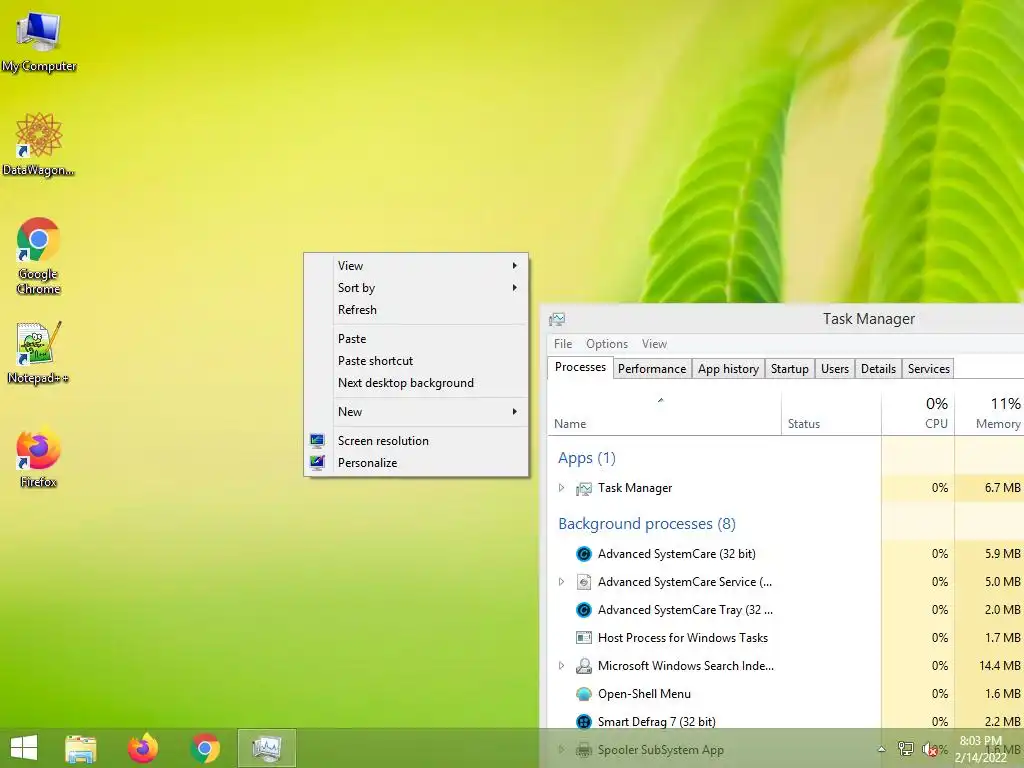This screenshot has height=768, width=1024.
Task: Sort processes by Name column
Action: click(x=665, y=414)
